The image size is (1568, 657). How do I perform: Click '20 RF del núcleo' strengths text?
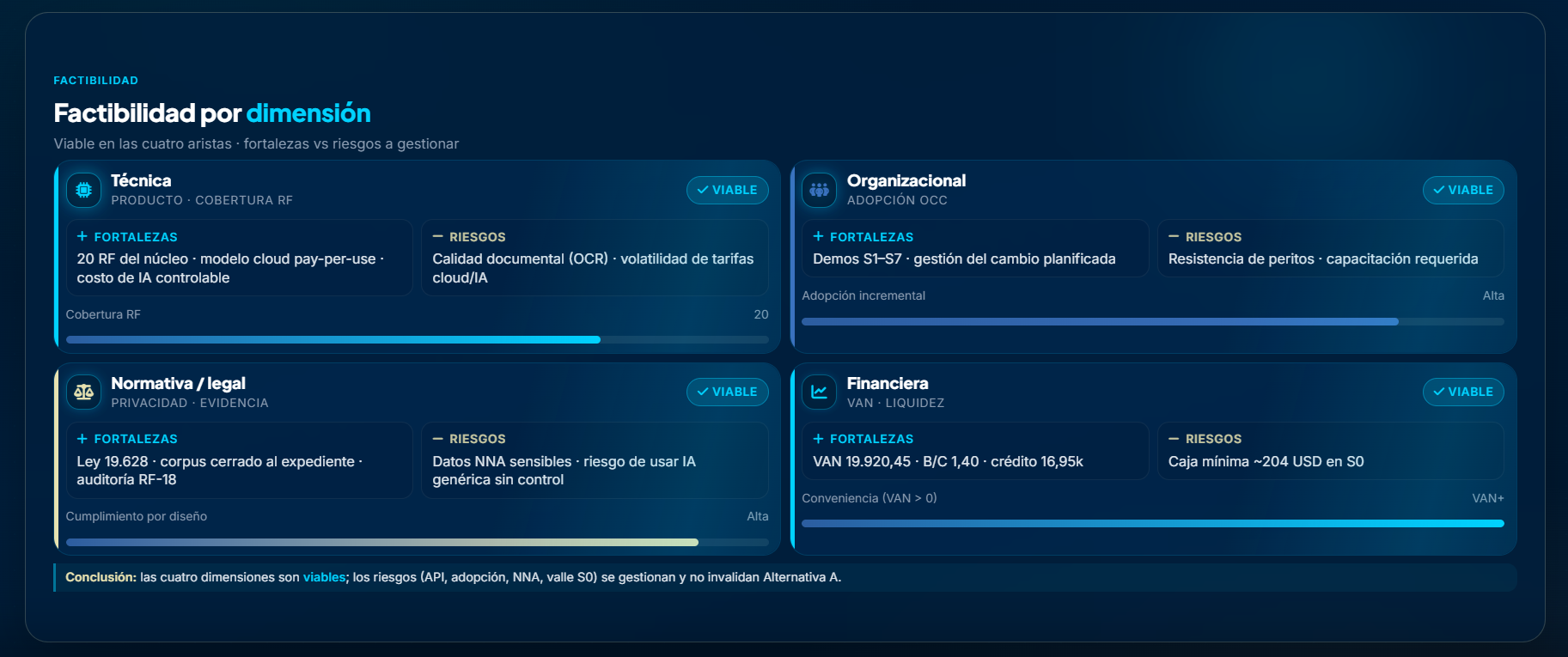(x=230, y=268)
